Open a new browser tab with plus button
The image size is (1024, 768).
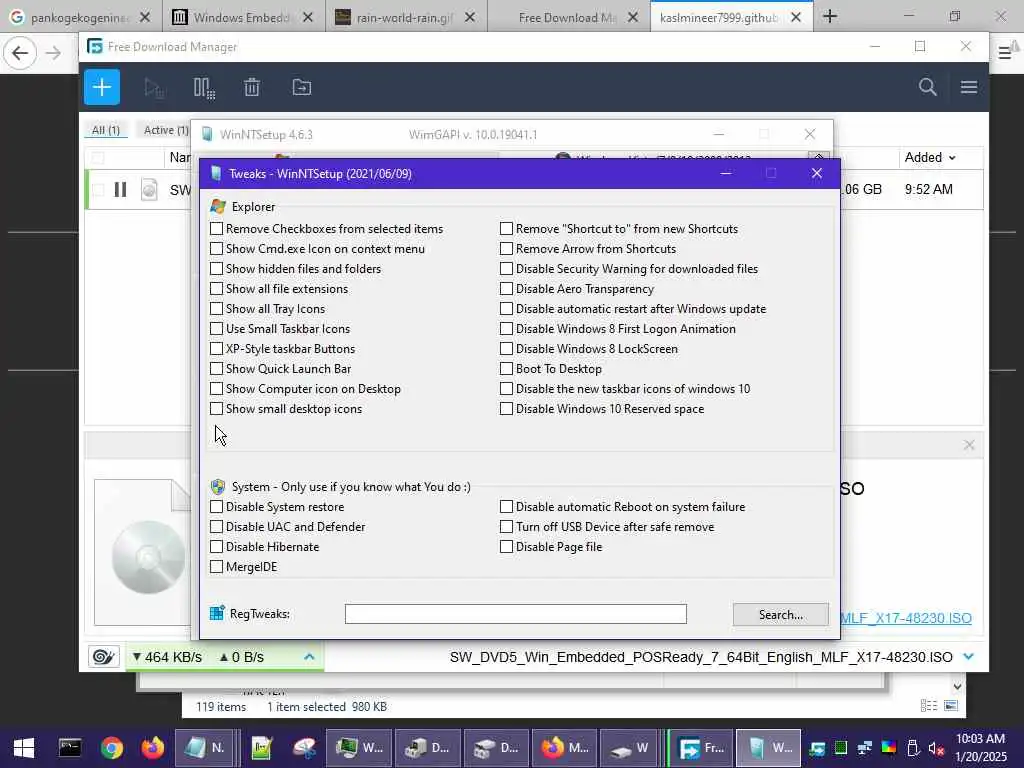[829, 16]
